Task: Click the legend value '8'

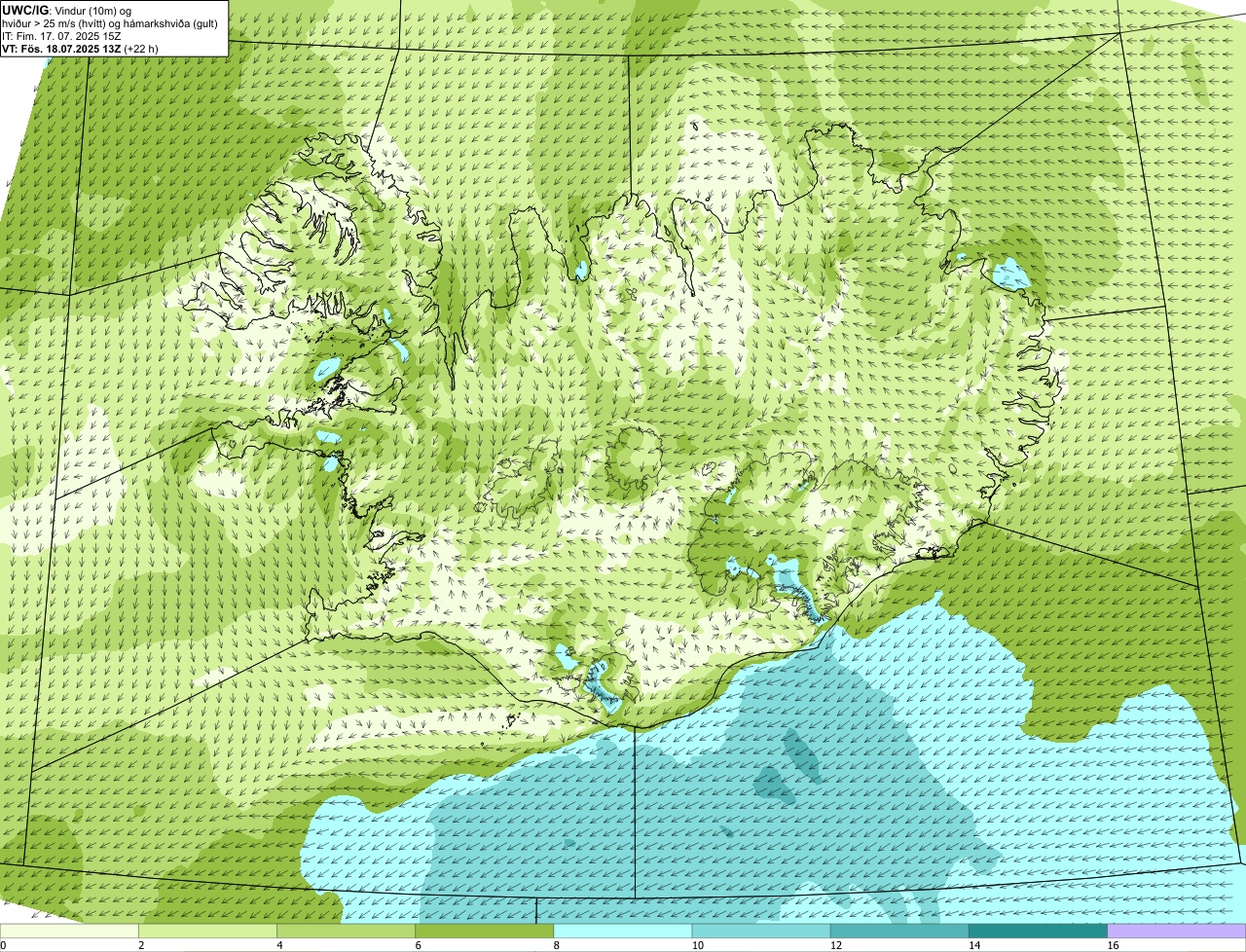Action: coord(556,945)
